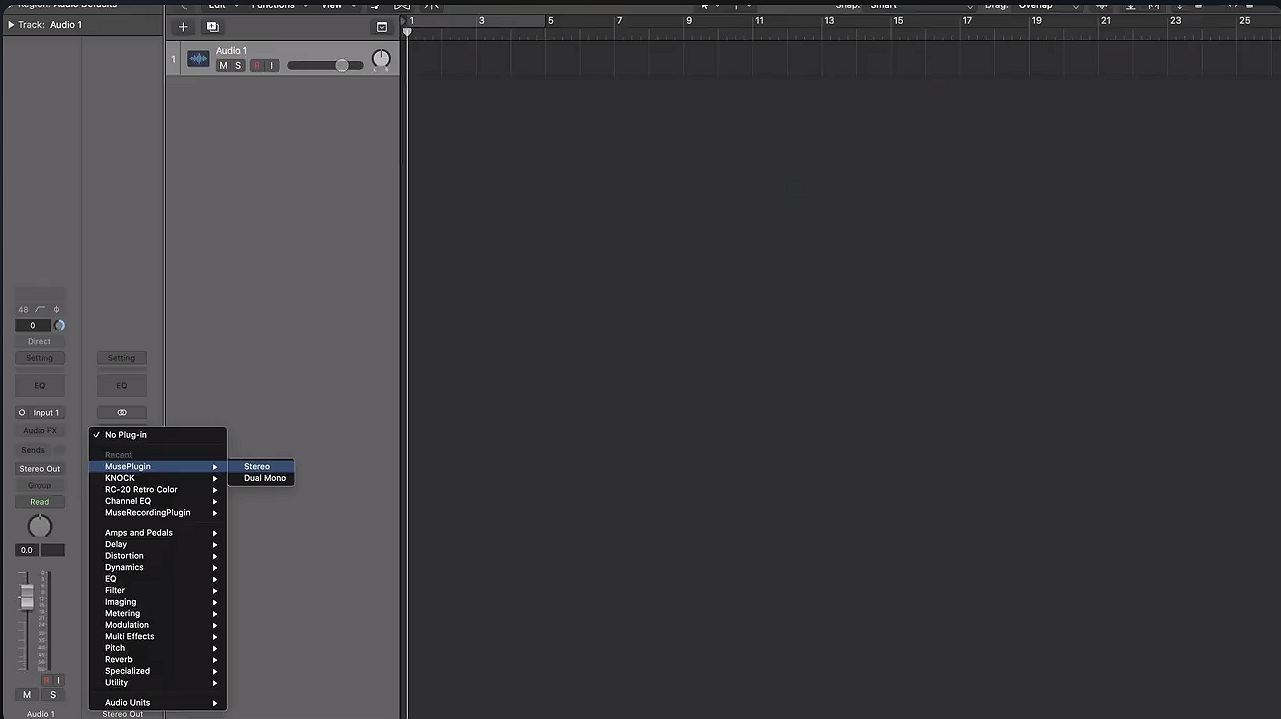Image resolution: width=1281 pixels, height=719 pixels.
Task: Click the playhead marker in the ruler
Action: [x=407, y=32]
